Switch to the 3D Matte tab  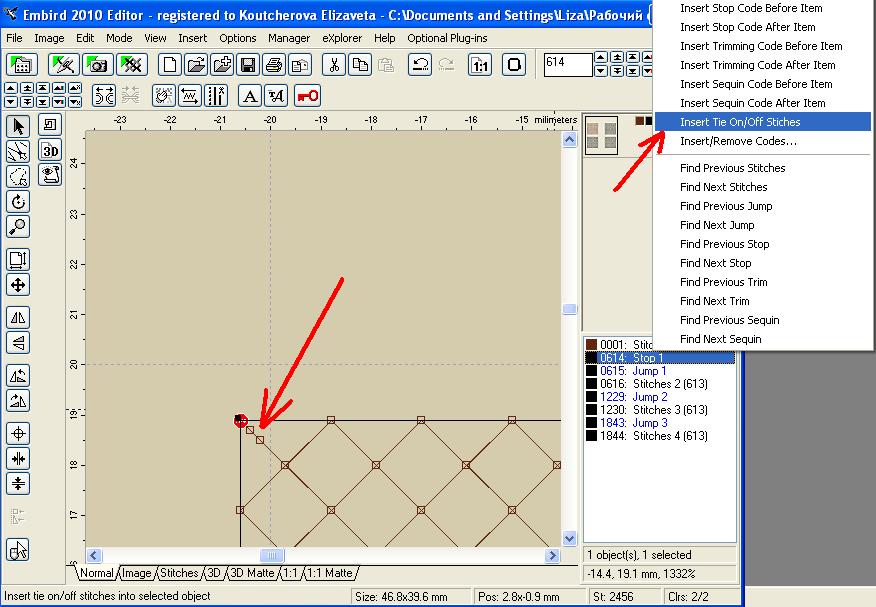click(x=252, y=573)
